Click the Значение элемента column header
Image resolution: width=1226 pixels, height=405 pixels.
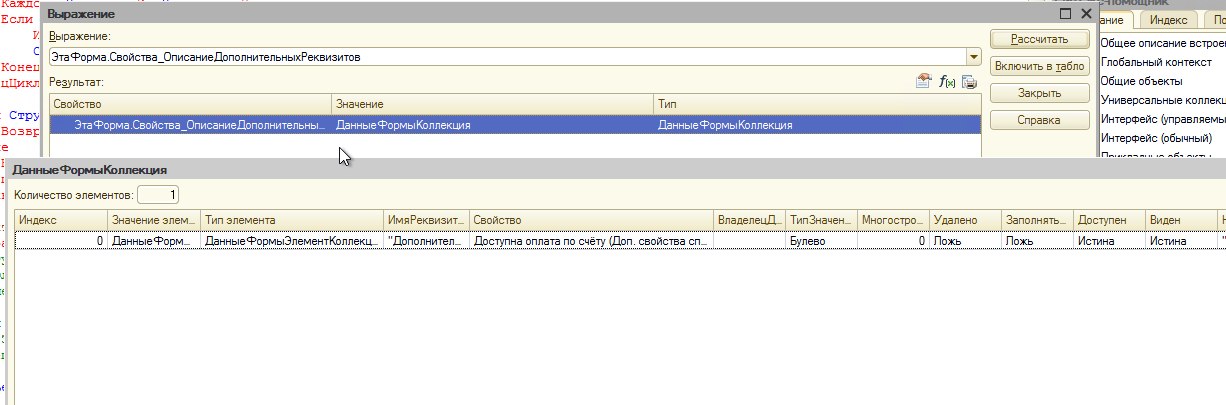pos(153,219)
